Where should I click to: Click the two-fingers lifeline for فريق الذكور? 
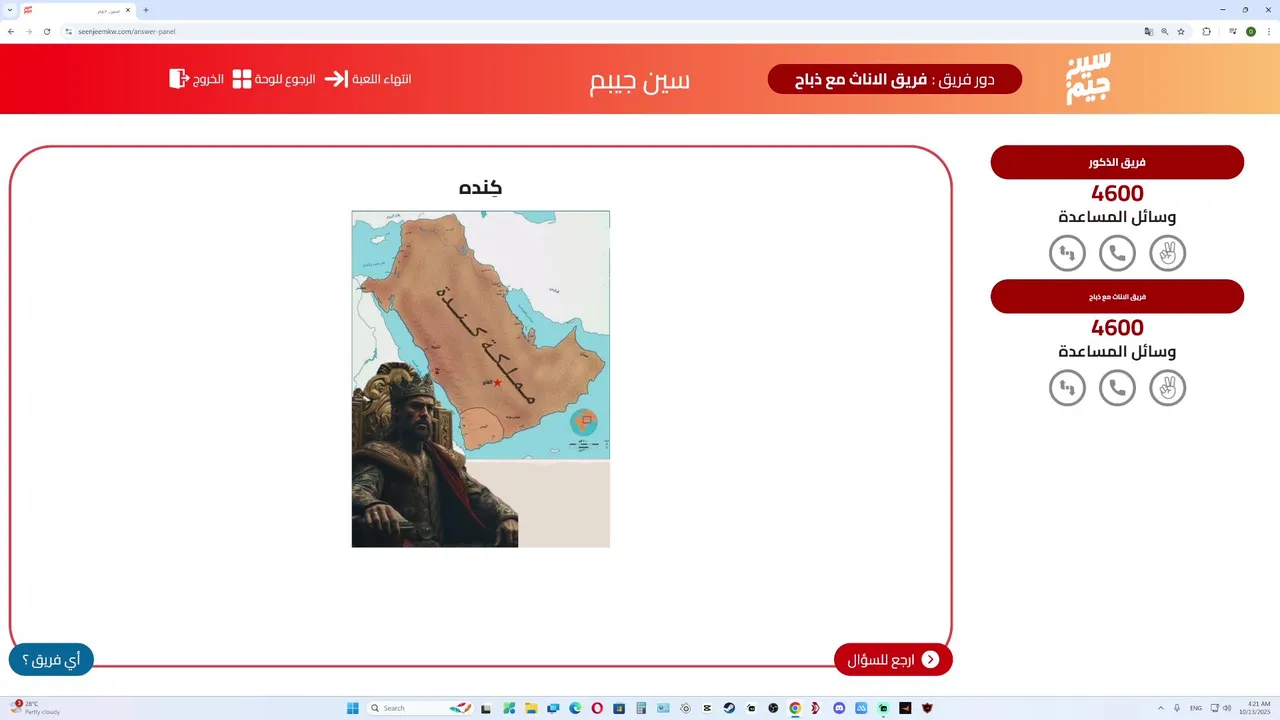coord(1168,253)
